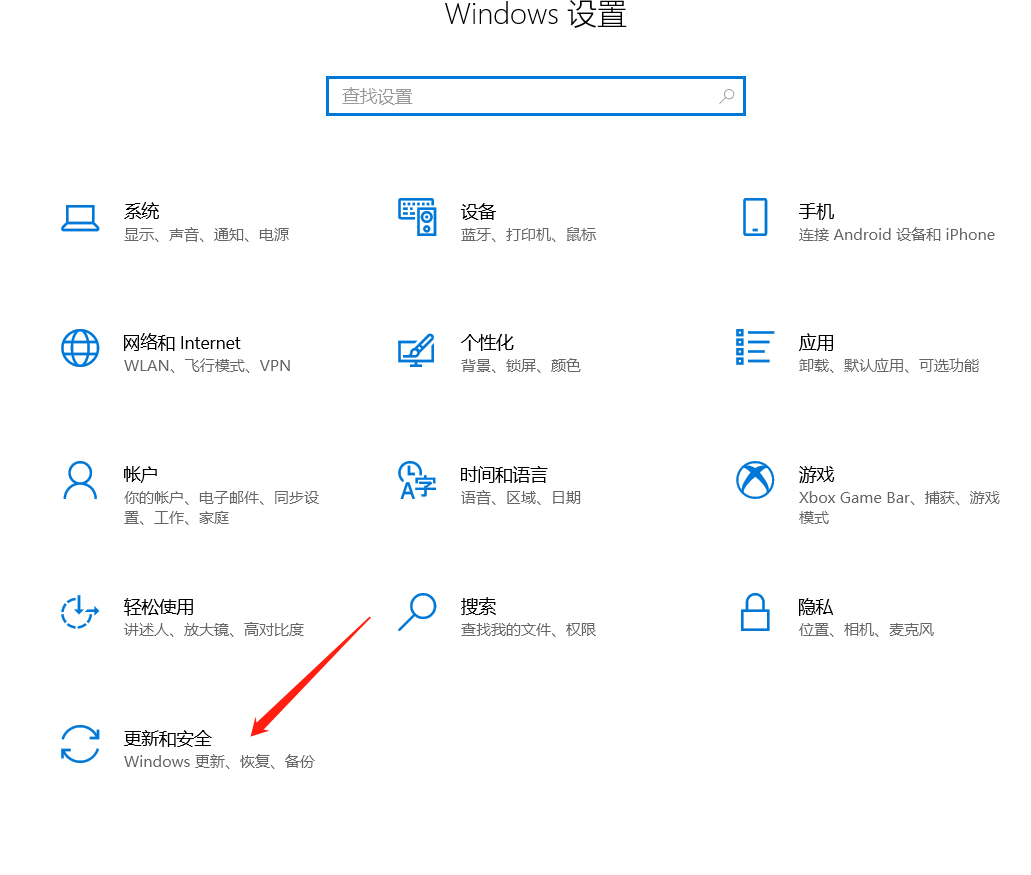Click the text Windows 更新、恢复、备份
The image size is (1031, 875).
(x=219, y=761)
